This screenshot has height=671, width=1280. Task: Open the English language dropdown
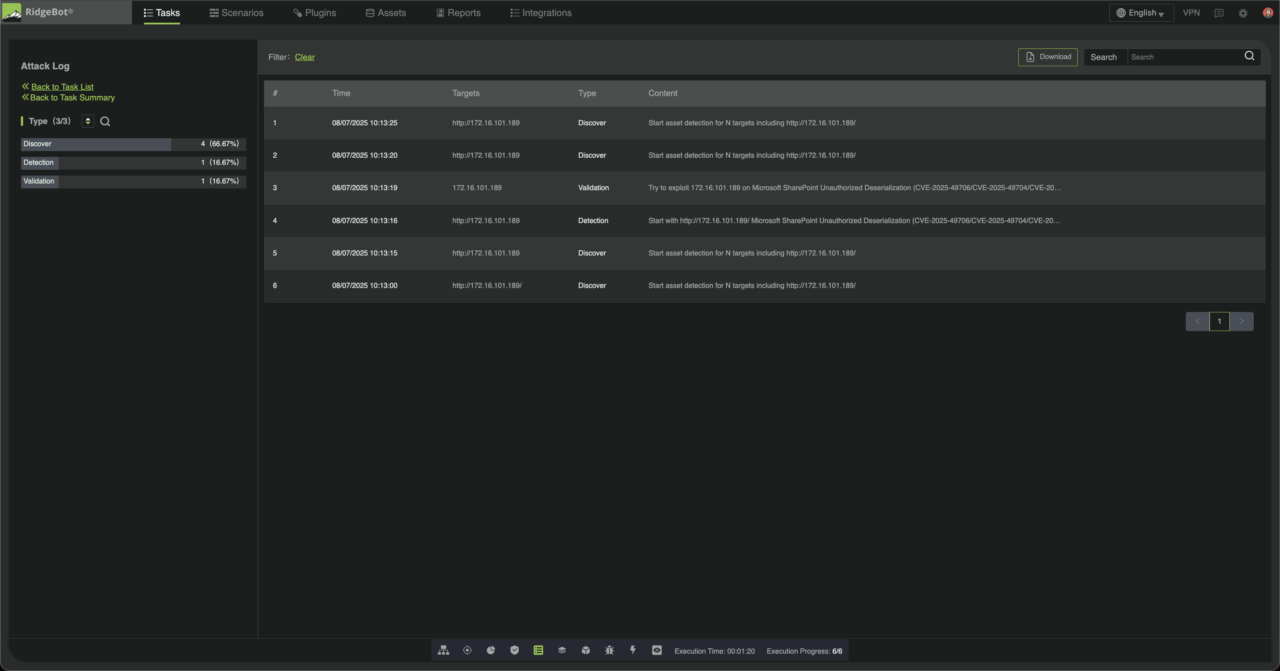click(1140, 12)
